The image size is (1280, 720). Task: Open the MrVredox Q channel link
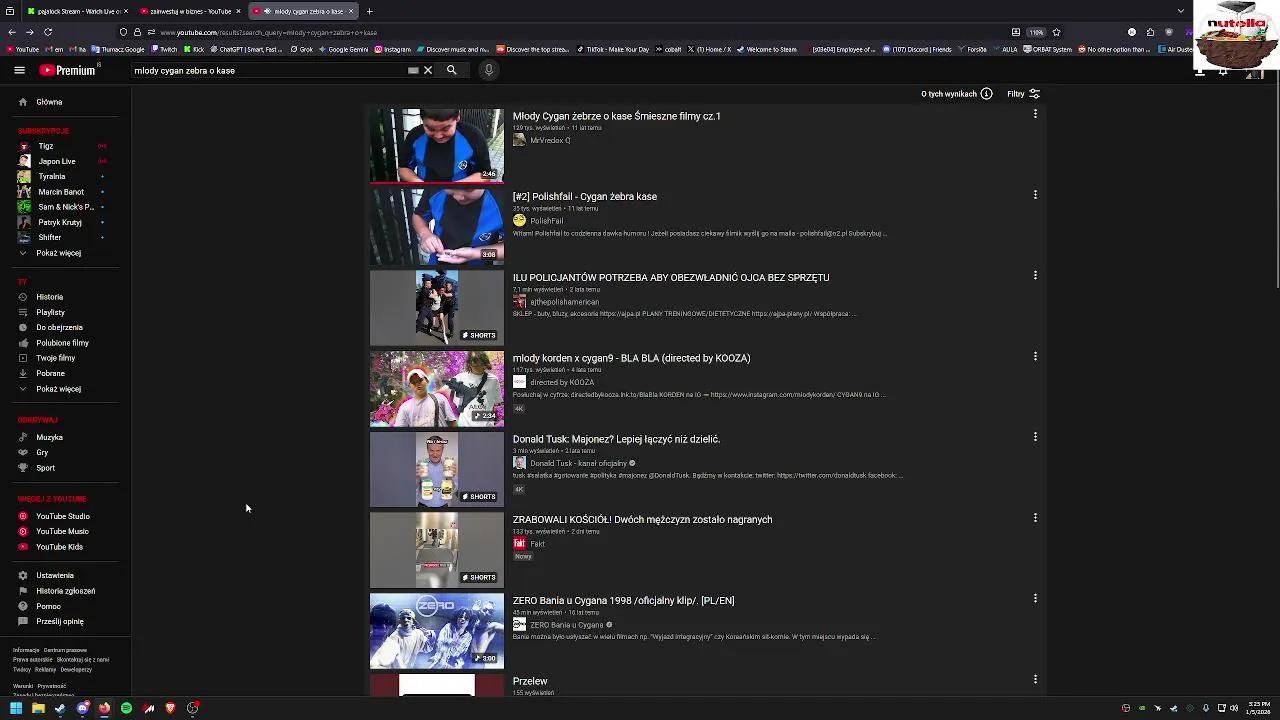click(x=550, y=141)
